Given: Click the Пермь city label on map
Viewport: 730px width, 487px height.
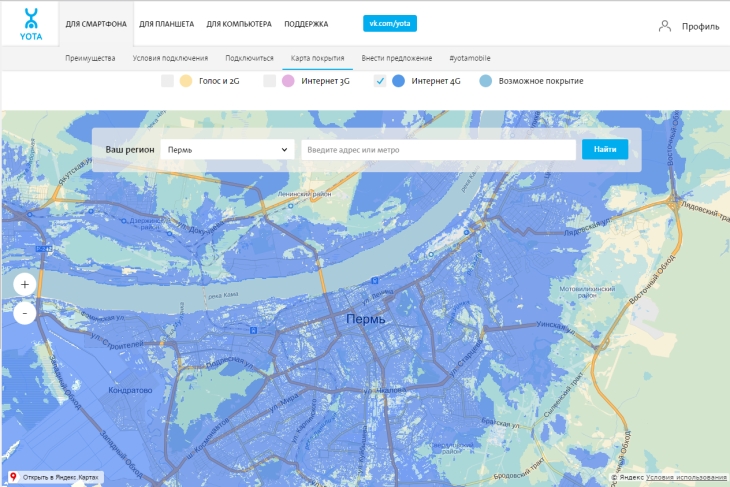Looking at the screenshot, I should point(365,319).
